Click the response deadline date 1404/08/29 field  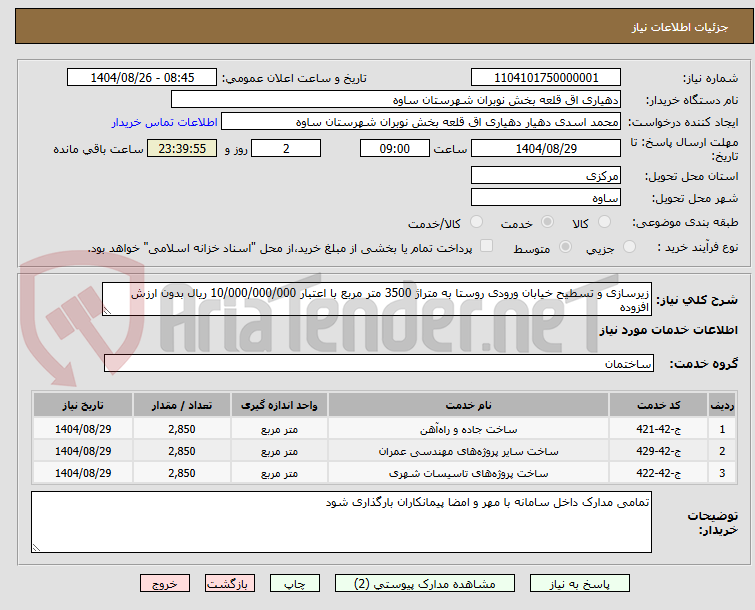click(546, 148)
